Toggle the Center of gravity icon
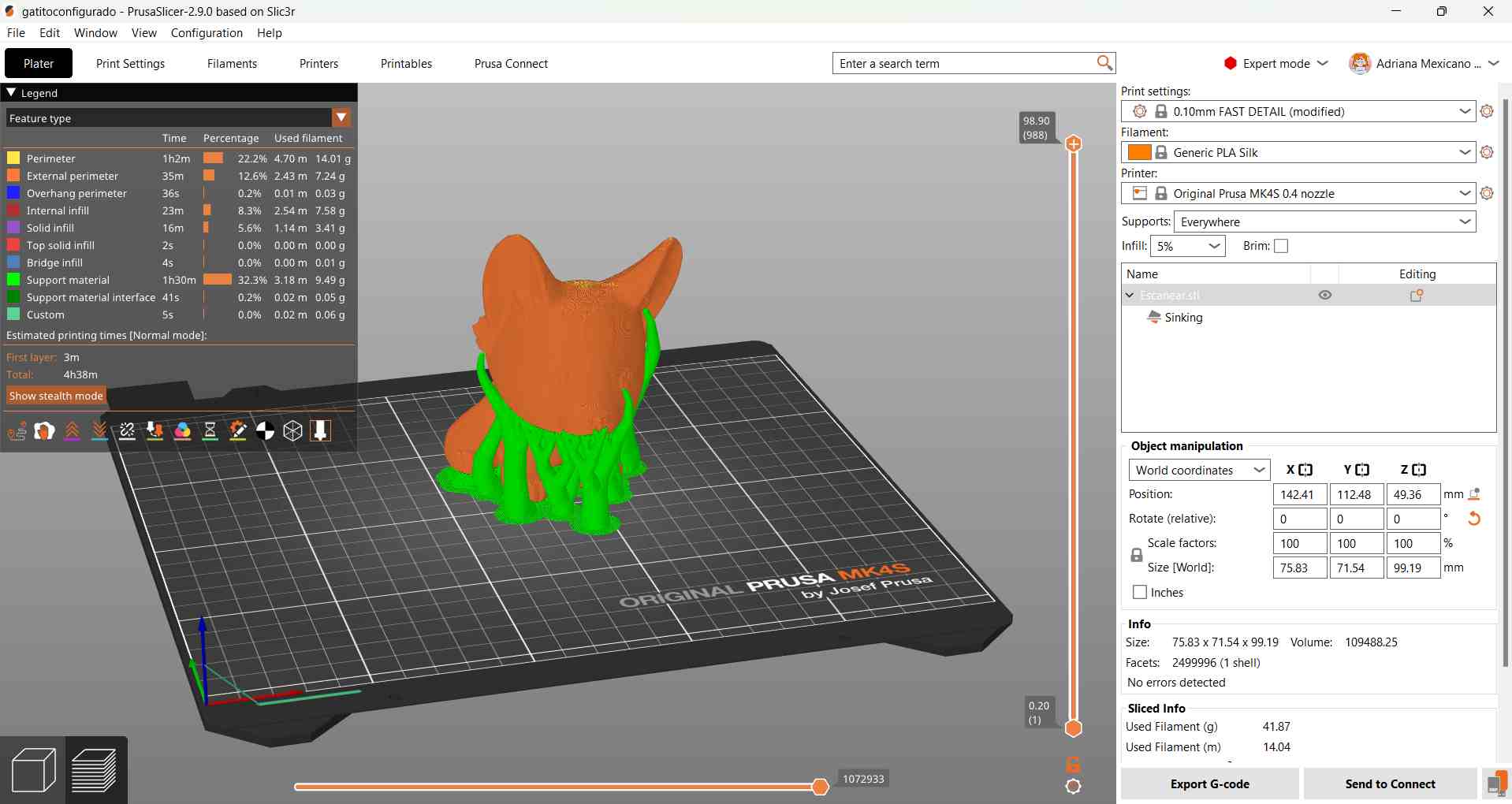The height and width of the screenshot is (804, 1512). [266, 431]
